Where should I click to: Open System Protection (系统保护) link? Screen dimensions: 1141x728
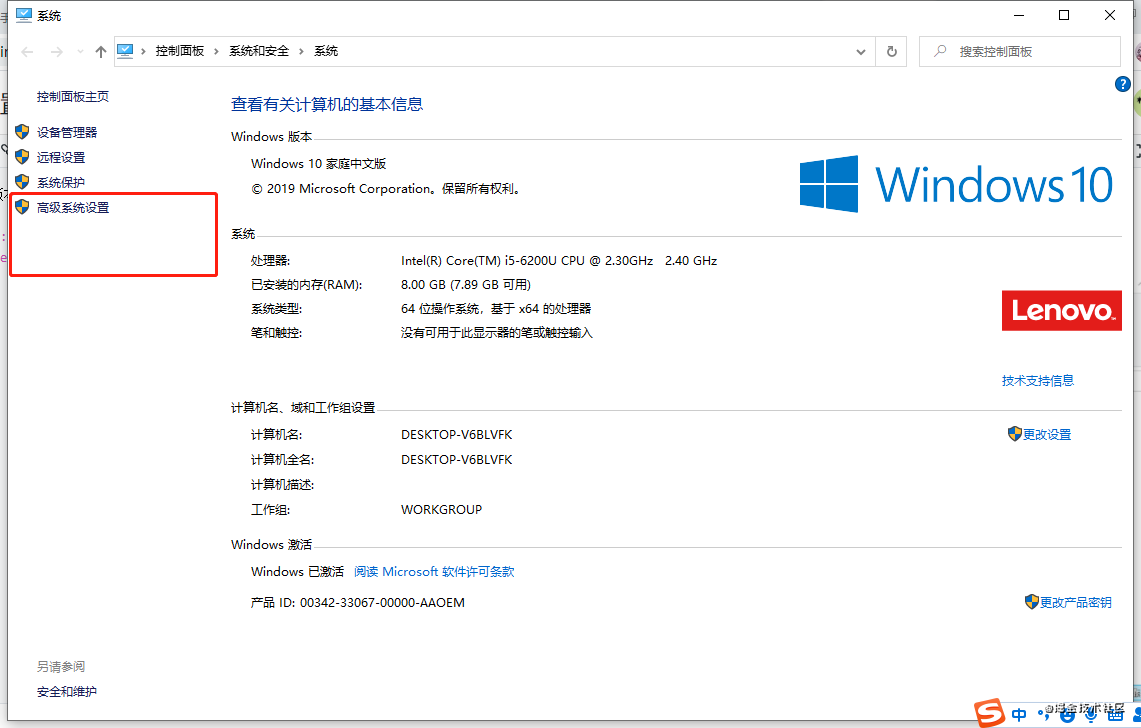coord(61,183)
